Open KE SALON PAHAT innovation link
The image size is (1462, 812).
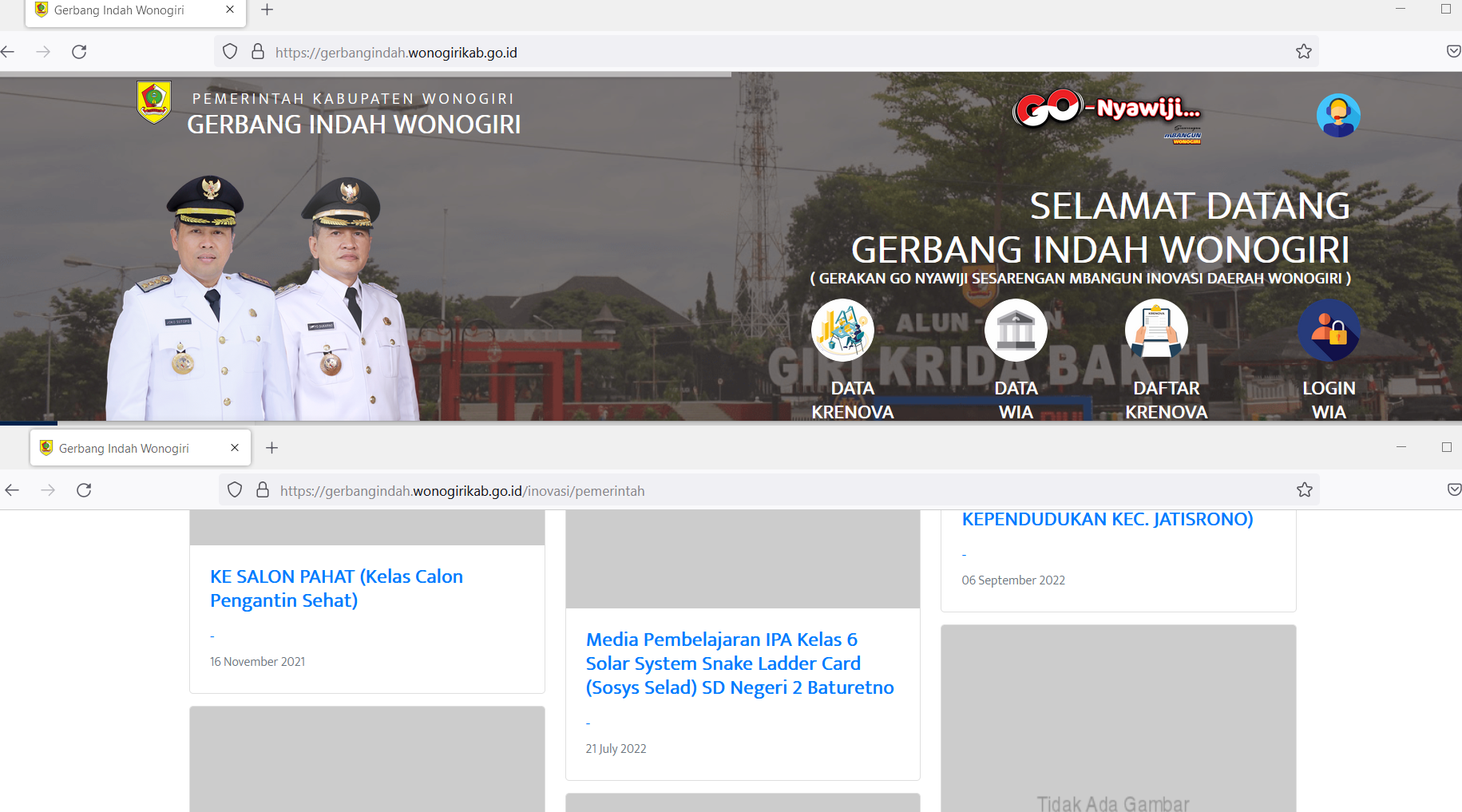coord(336,588)
